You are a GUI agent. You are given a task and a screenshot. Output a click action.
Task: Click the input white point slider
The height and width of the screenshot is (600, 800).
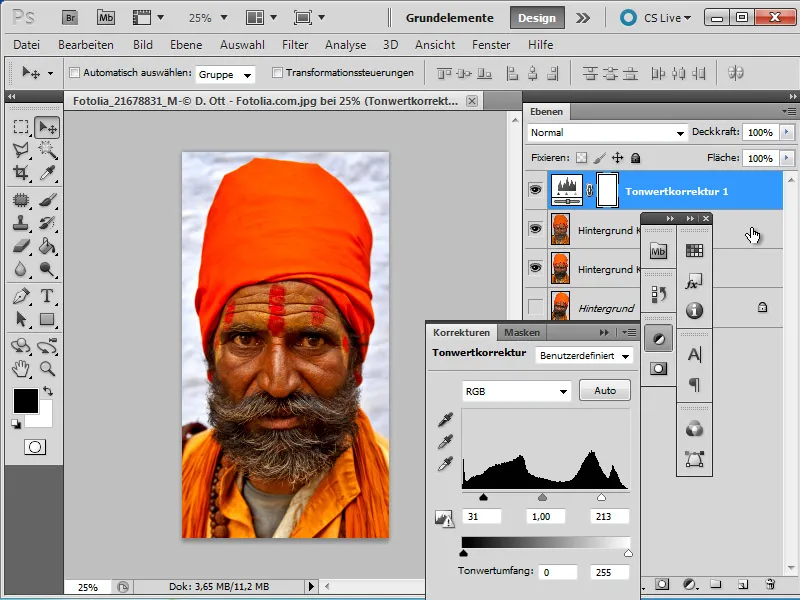[602, 497]
